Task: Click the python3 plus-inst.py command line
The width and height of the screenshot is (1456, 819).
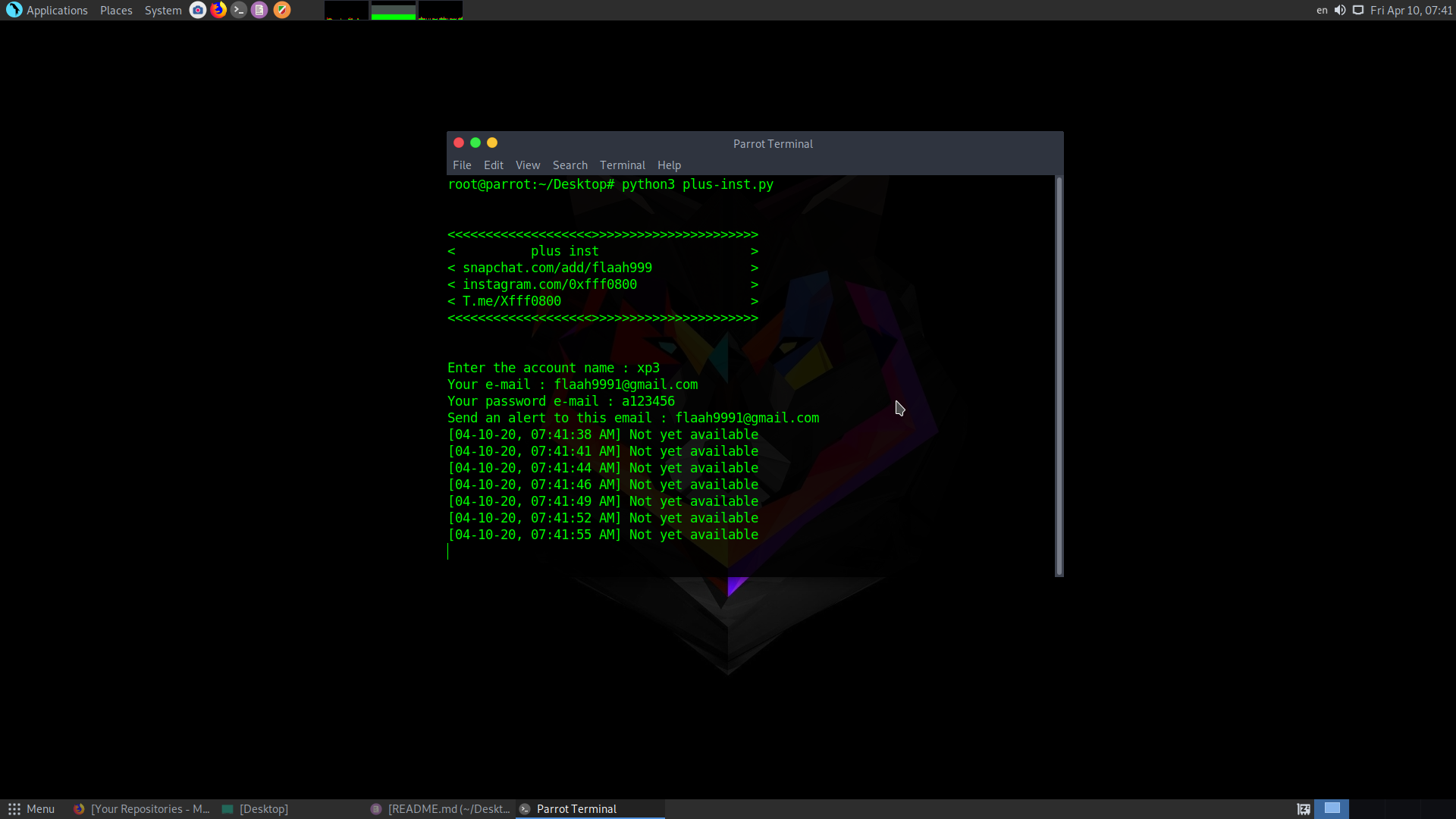Action: (x=610, y=184)
